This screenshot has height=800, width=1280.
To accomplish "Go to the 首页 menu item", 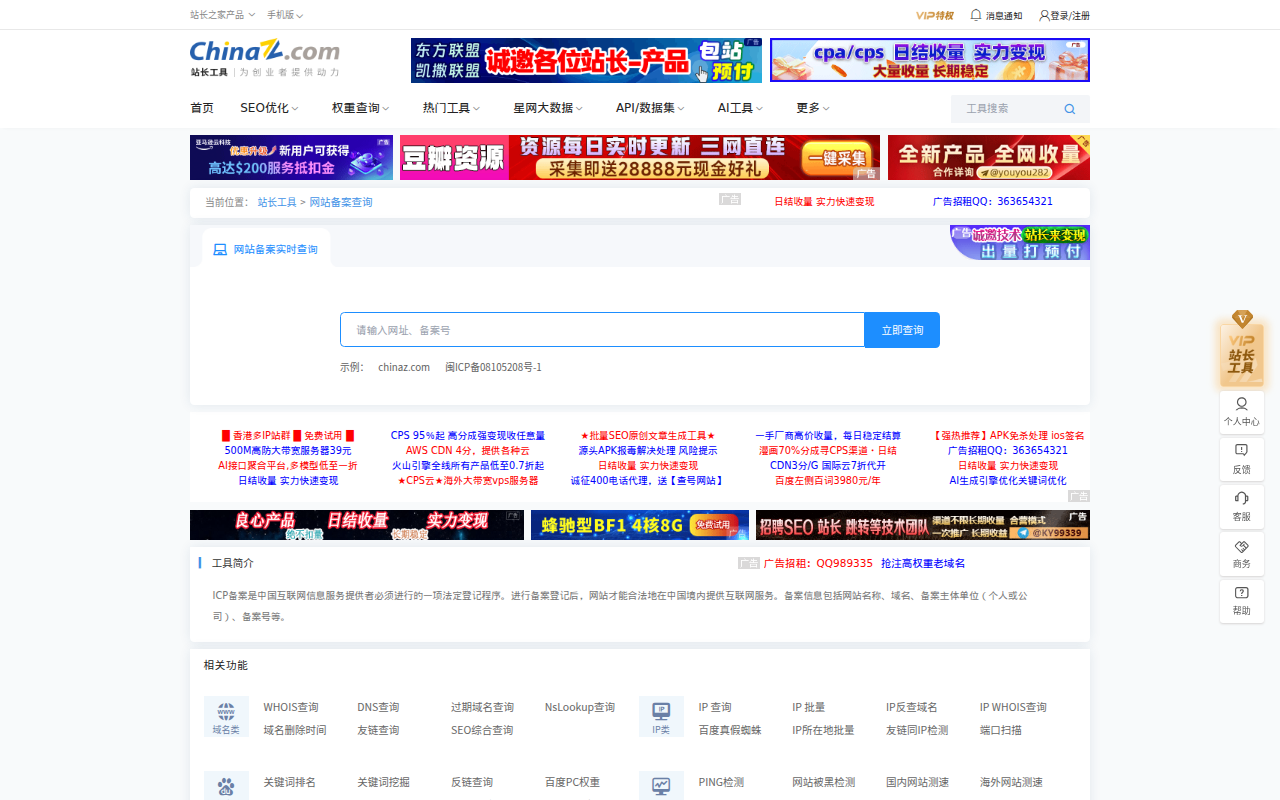I will [x=202, y=108].
